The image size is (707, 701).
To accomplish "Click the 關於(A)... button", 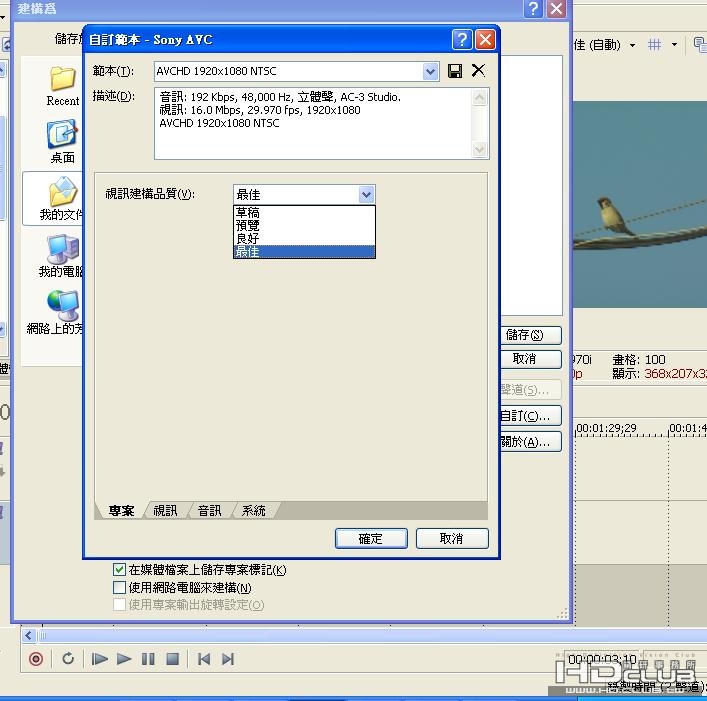I will tap(531, 441).
